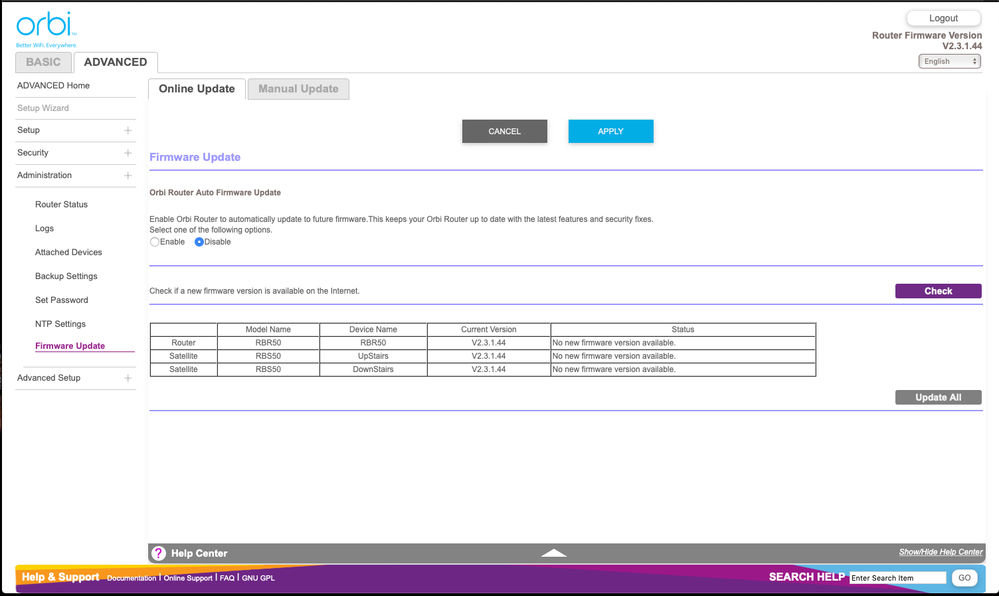999x596 pixels.
Task: Open the Online Update tab
Action: tap(197, 89)
